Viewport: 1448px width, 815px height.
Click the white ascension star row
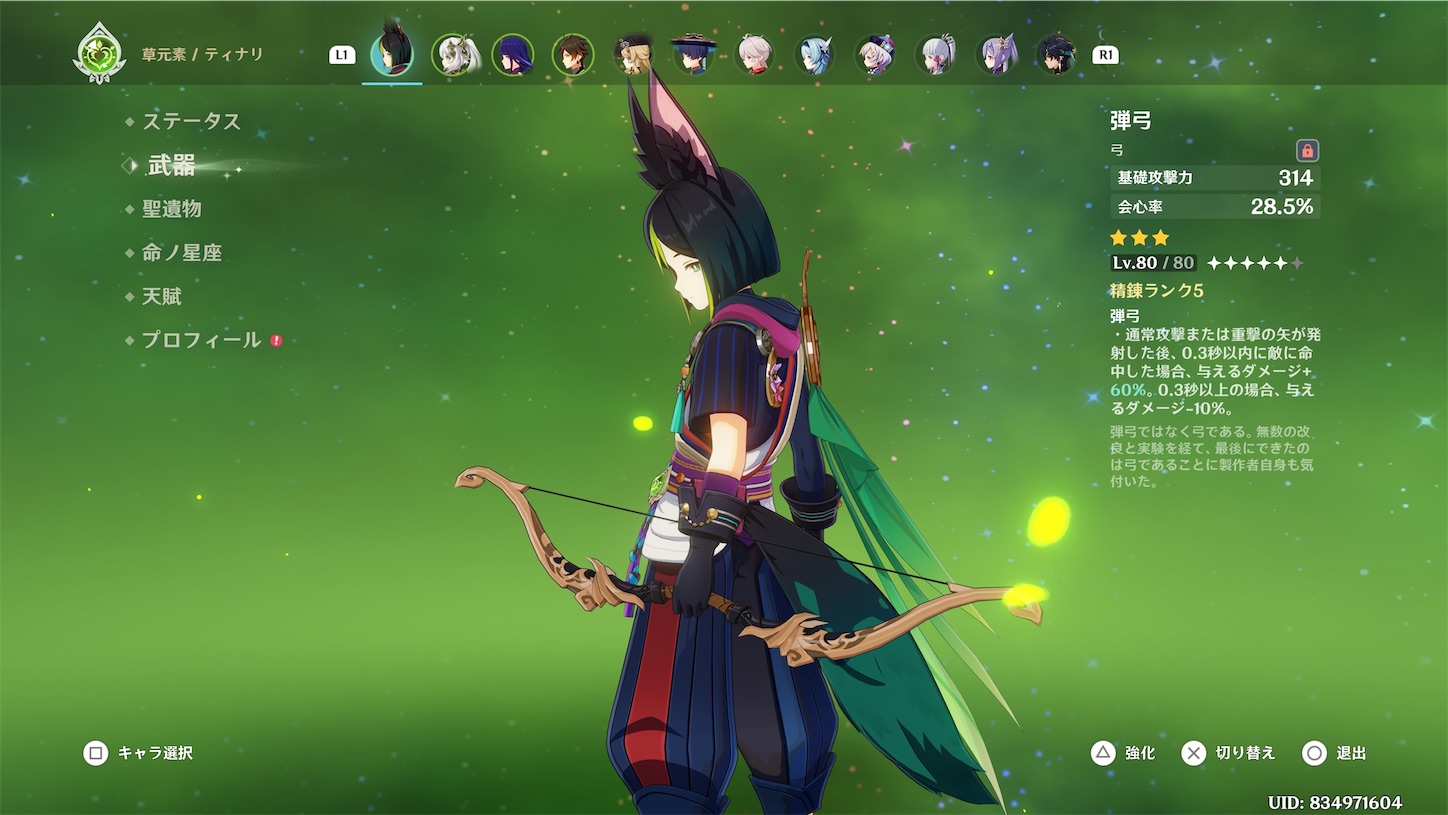tap(1256, 263)
